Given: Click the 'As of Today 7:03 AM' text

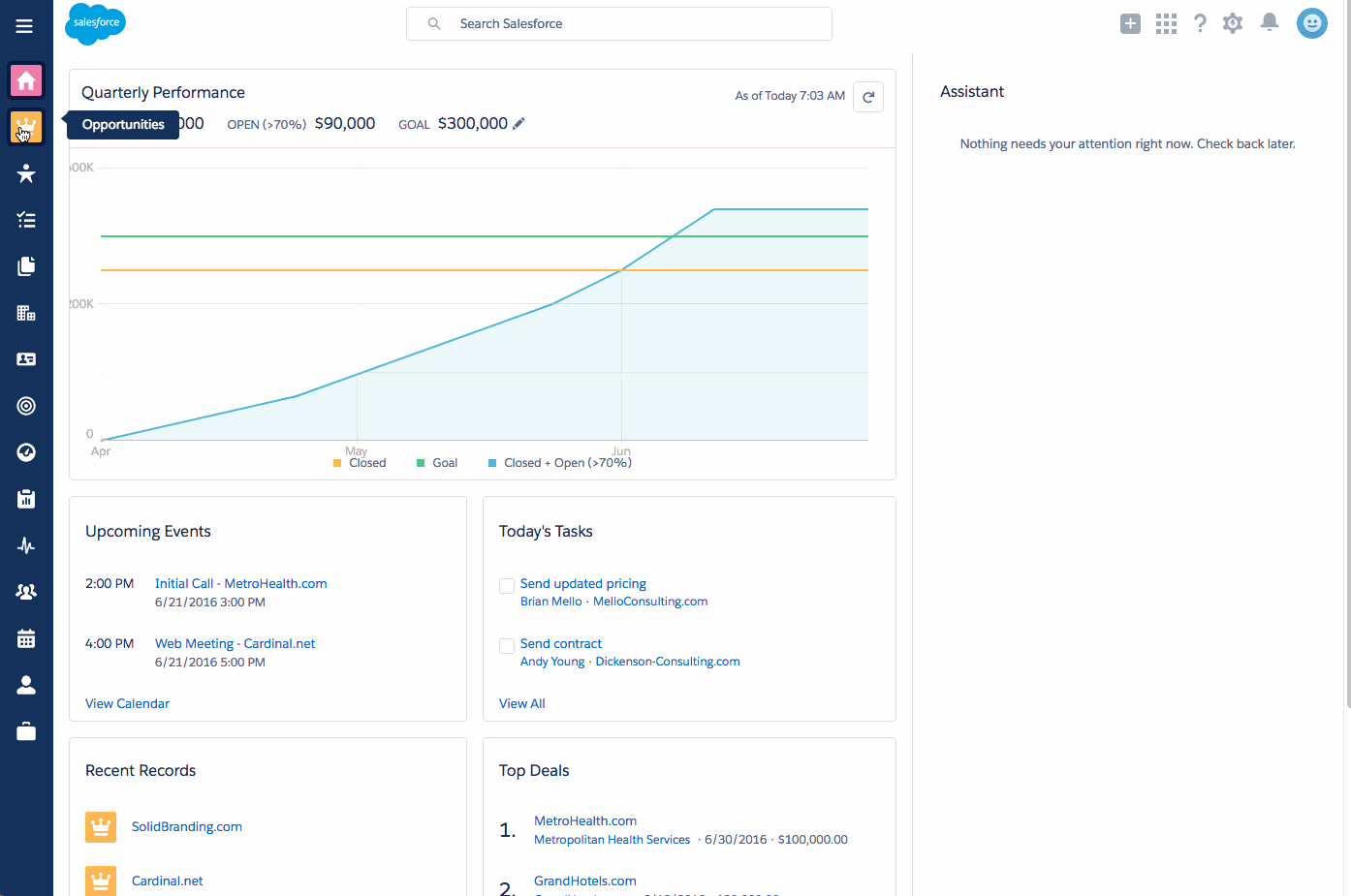Looking at the screenshot, I should (790, 96).
